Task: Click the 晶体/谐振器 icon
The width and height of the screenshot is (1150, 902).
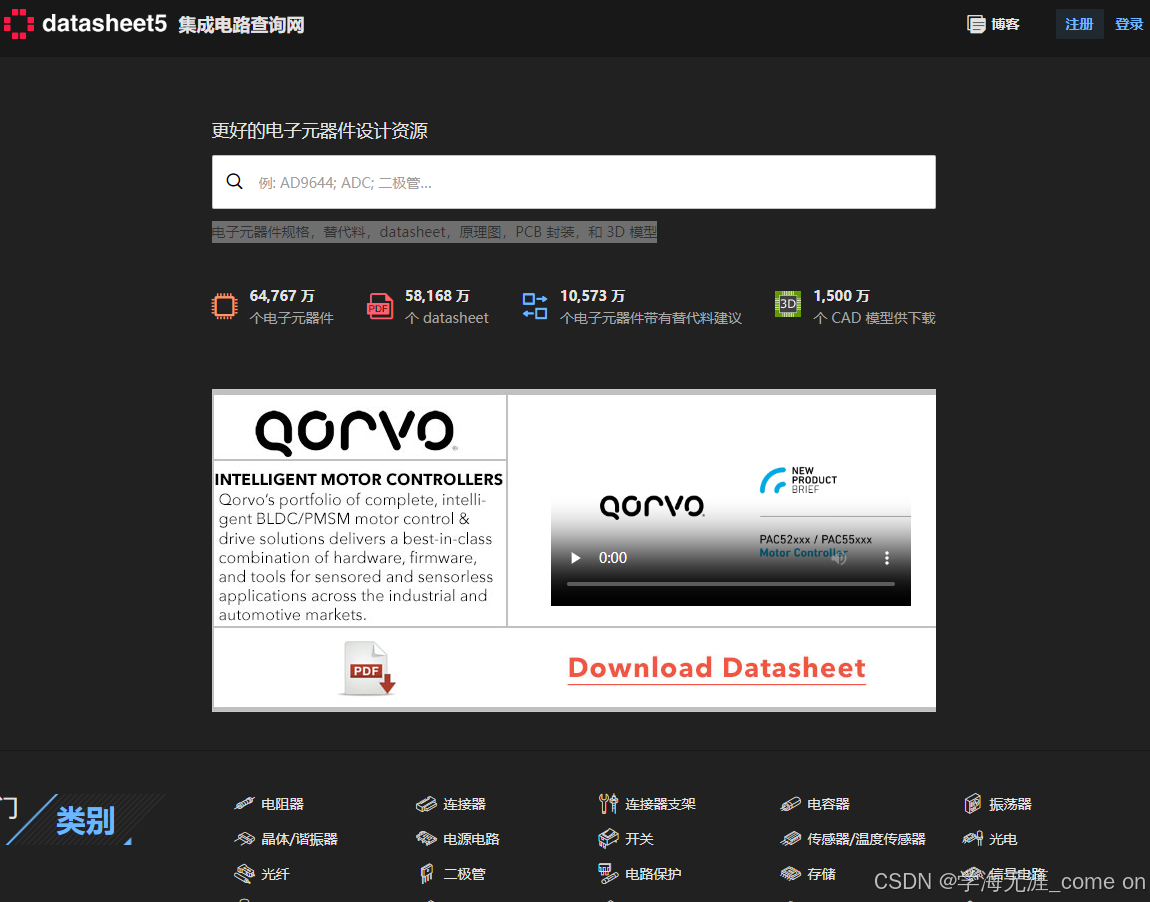Action: [x=244, y=839]
